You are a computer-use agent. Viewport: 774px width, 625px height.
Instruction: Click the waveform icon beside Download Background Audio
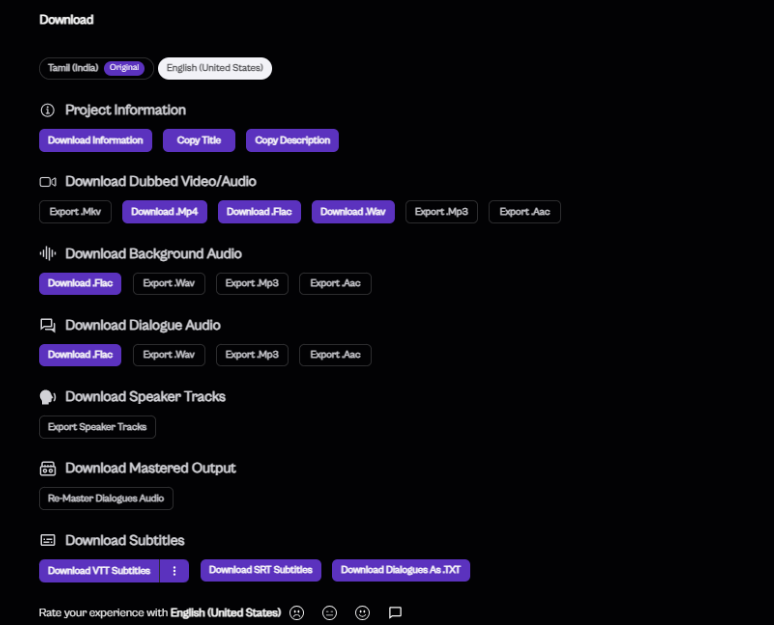coord(47,254)
